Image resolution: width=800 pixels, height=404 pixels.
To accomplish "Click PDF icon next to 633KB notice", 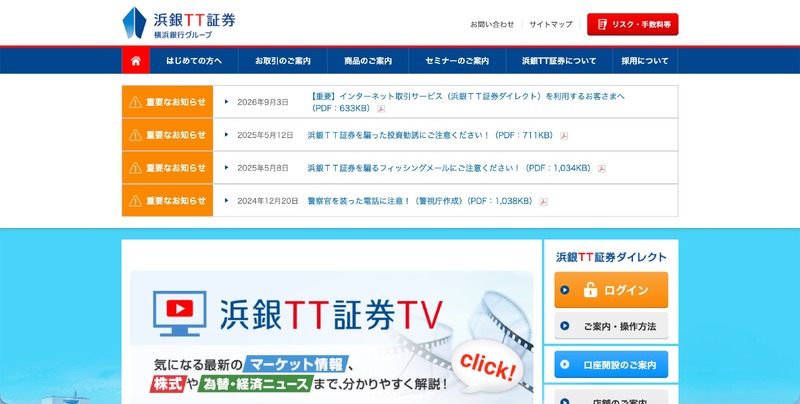I will 381,109.
